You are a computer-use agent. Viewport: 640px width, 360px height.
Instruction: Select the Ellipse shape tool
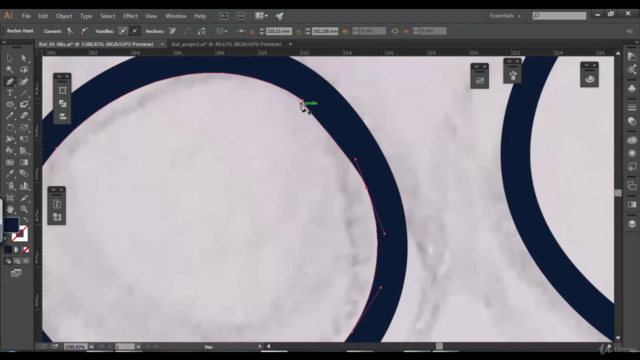9,104
